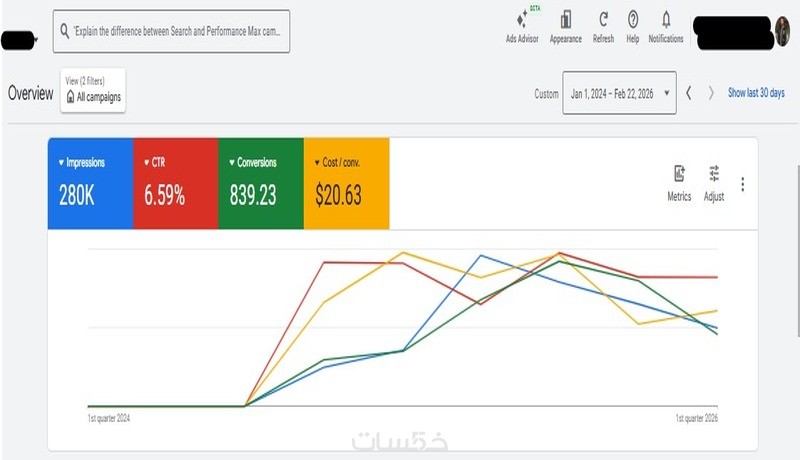The height and width of the screenshot is (460, 800).
Task: Open the three-dot more options menu
Action: click(742, 184)
